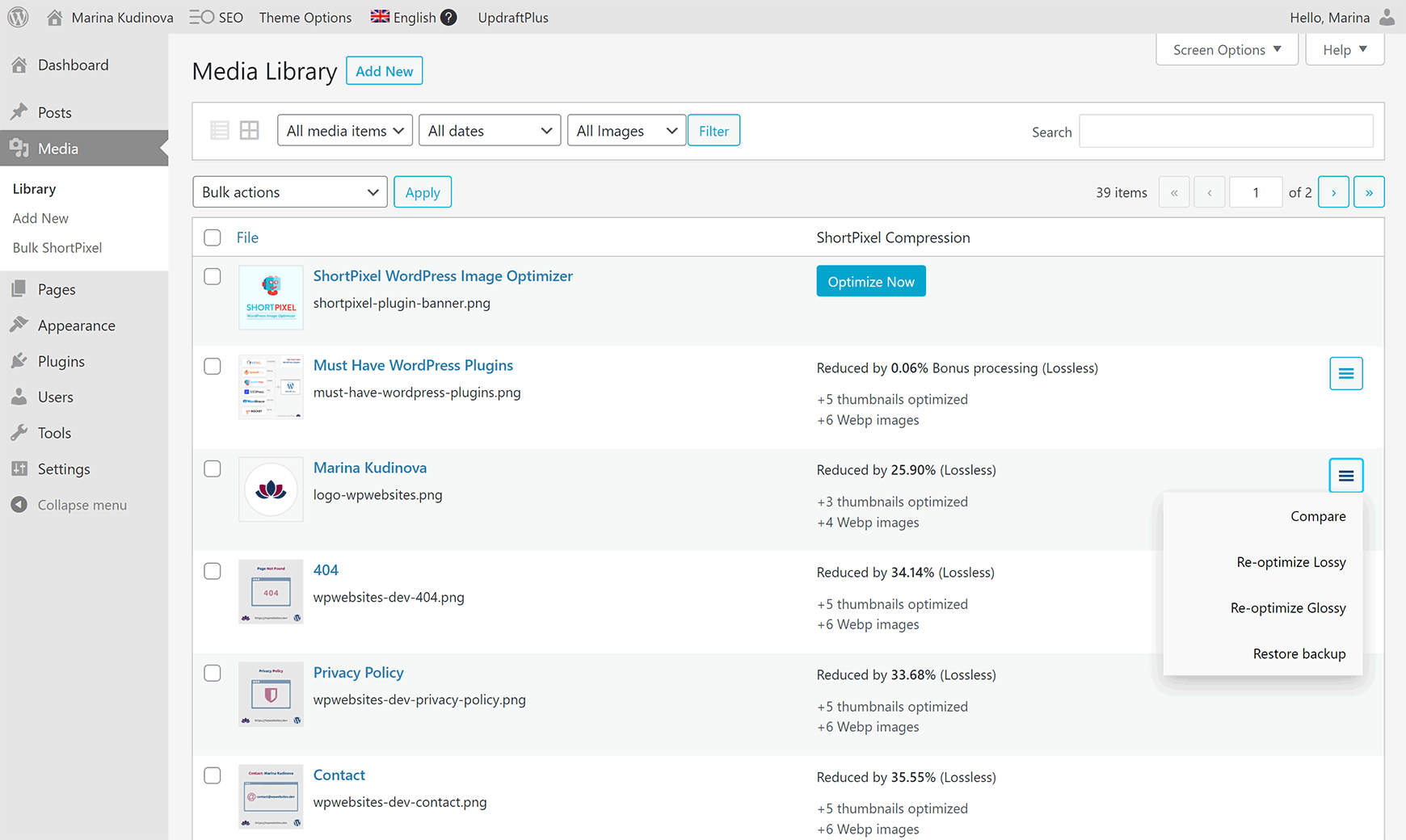Choose Compare from the actions menu
1406x840 pixels.
click(1318, 516)
